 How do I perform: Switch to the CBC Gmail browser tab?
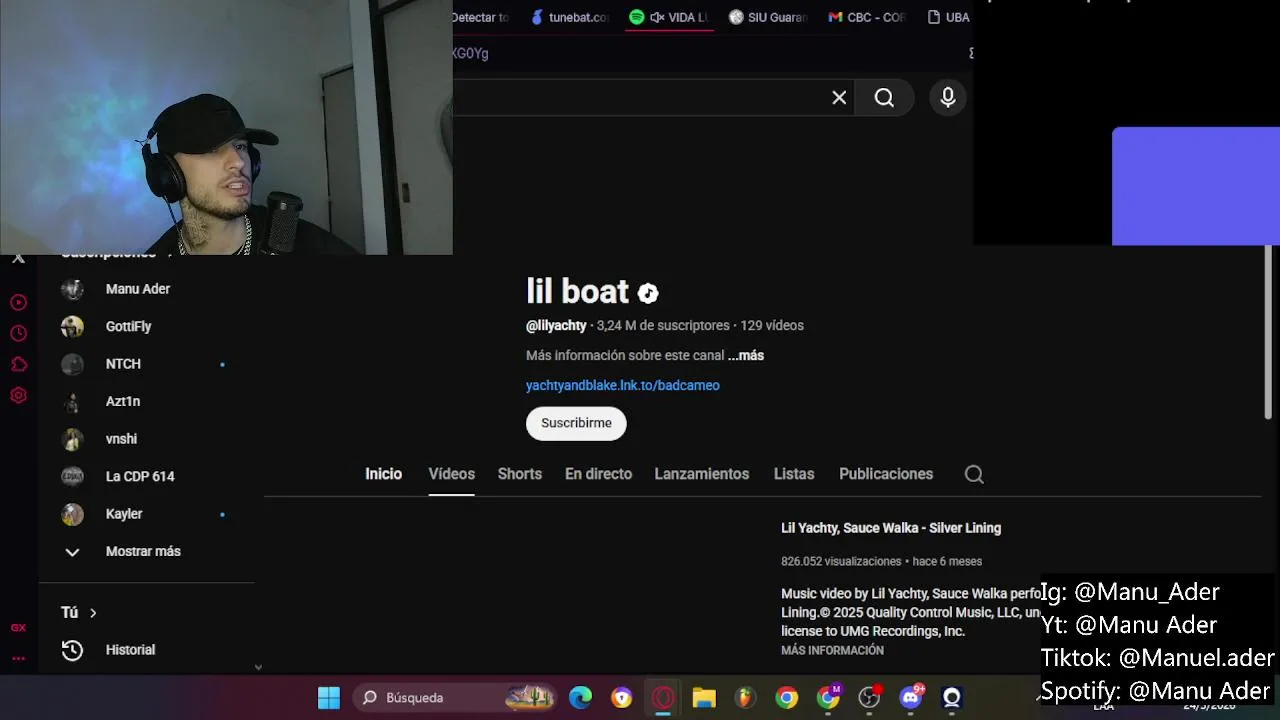[867, 17]
